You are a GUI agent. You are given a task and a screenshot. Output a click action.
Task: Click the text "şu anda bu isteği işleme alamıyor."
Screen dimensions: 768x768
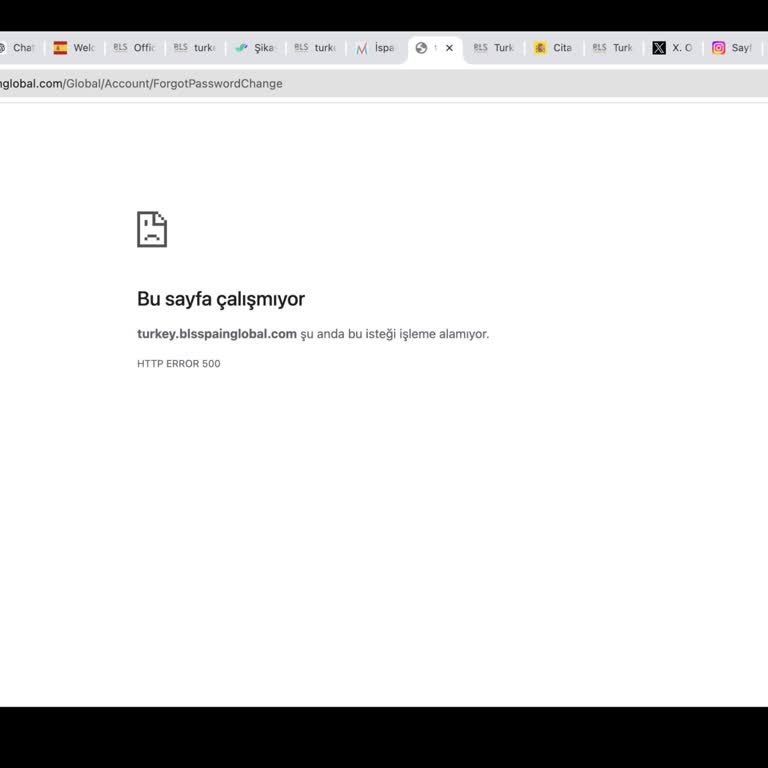coord(395,334)
